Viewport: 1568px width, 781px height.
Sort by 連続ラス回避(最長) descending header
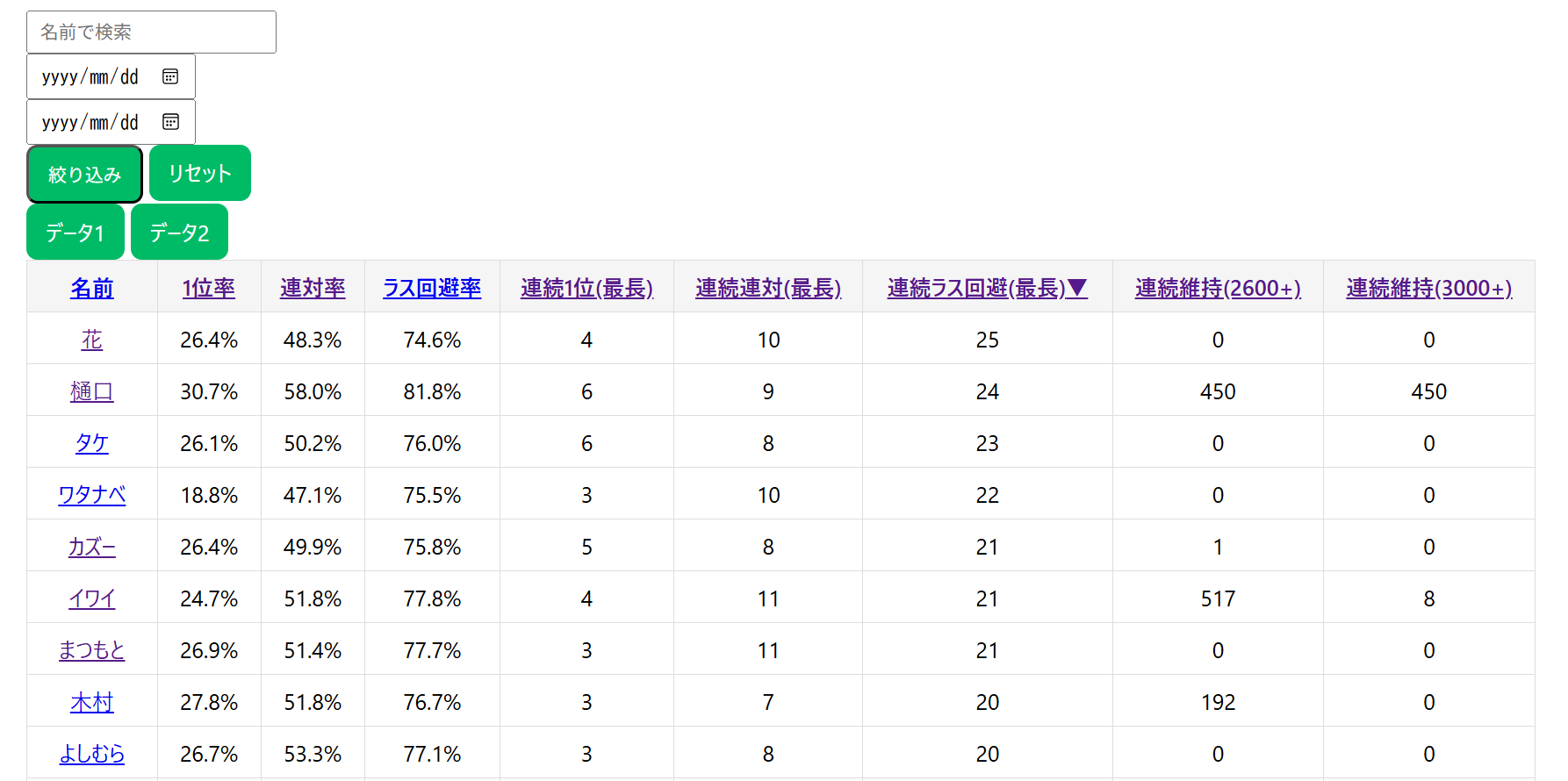coord(987,288)
